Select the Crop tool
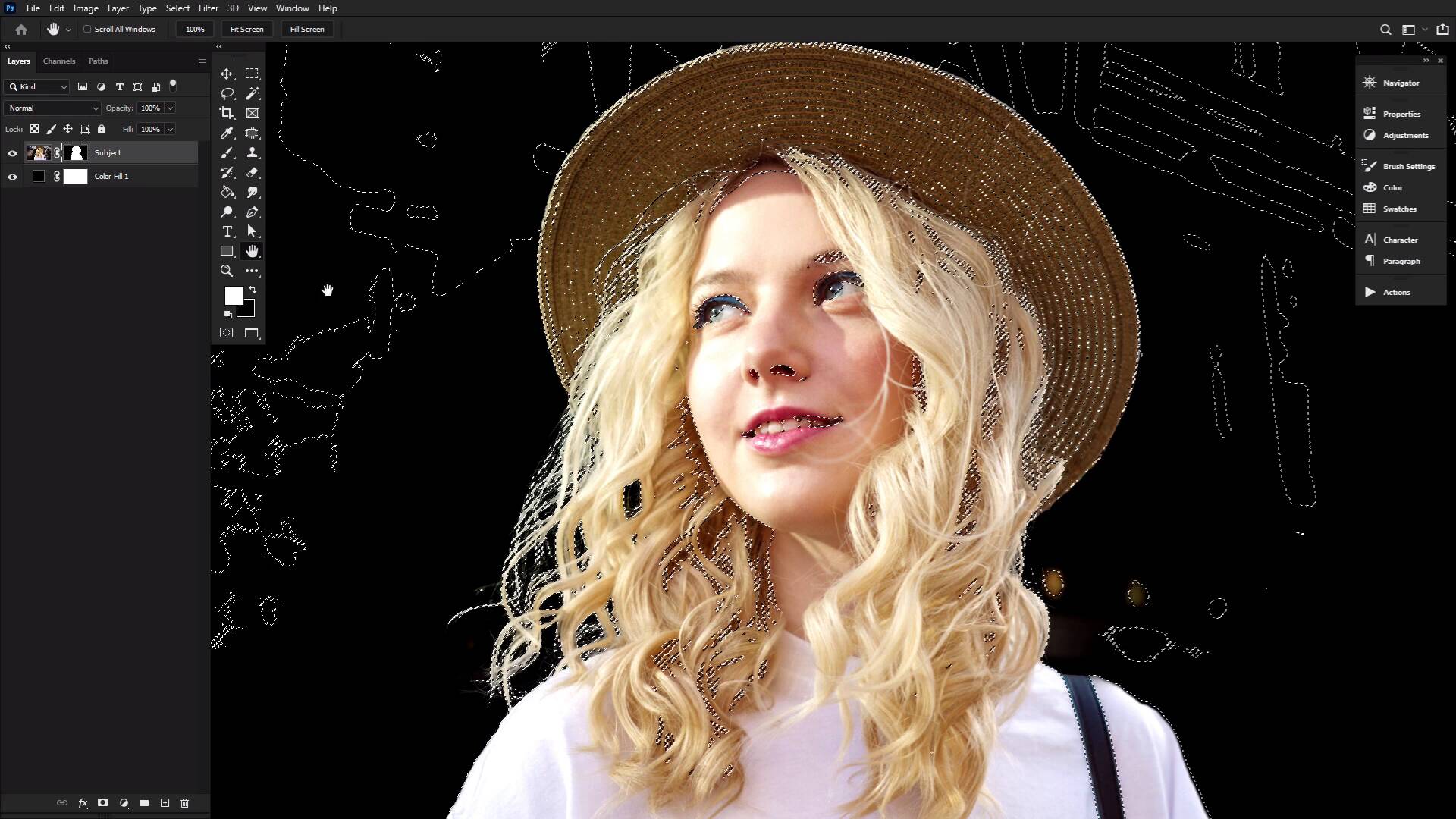 click(227, 113)
